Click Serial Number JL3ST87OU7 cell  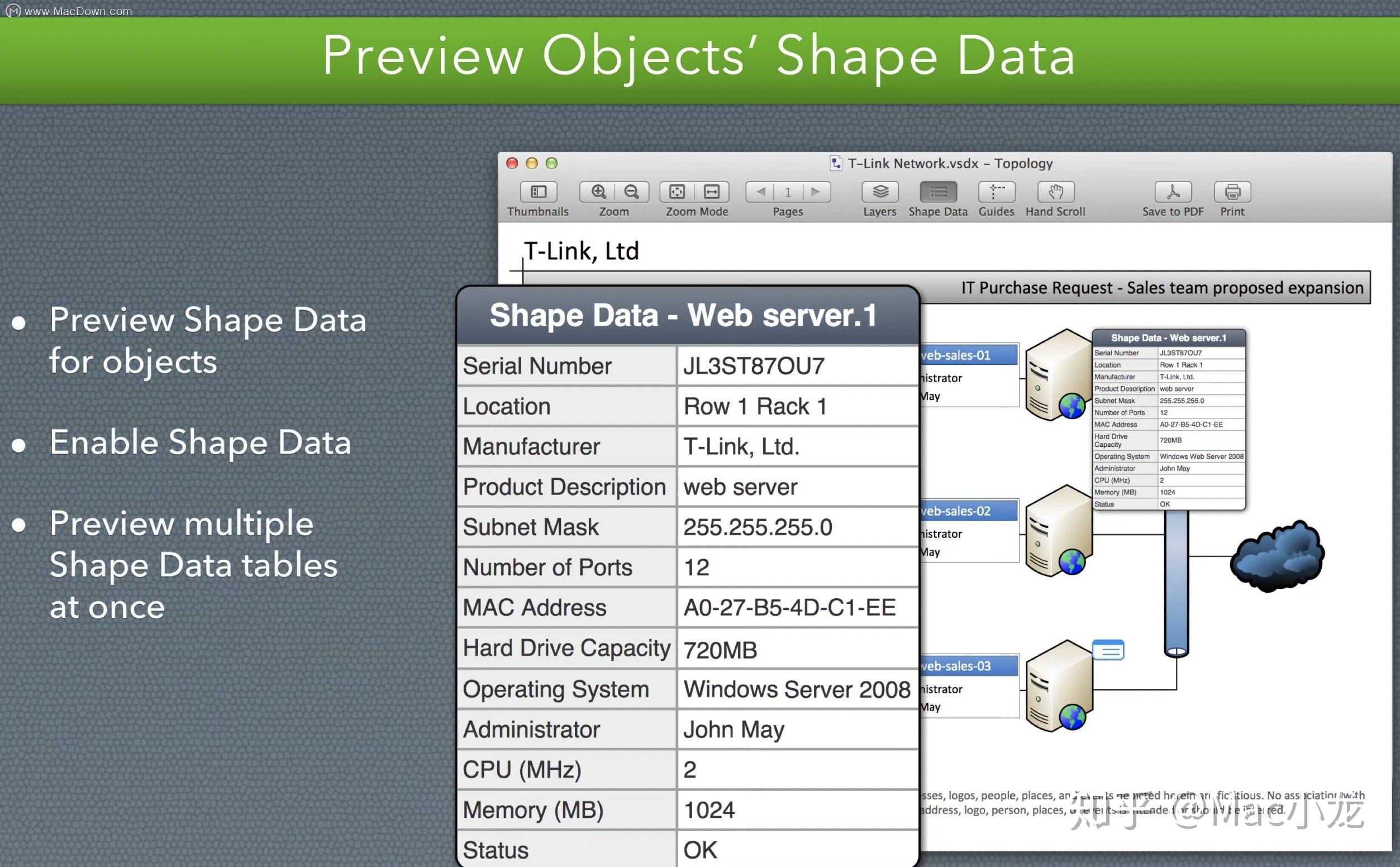795,366
